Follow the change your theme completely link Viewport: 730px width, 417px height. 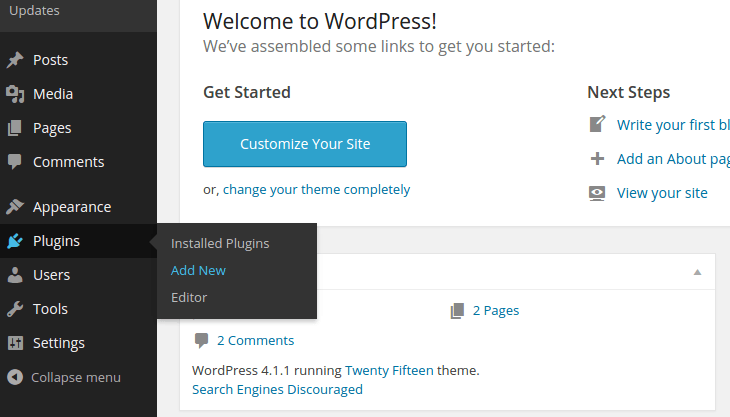316,189
